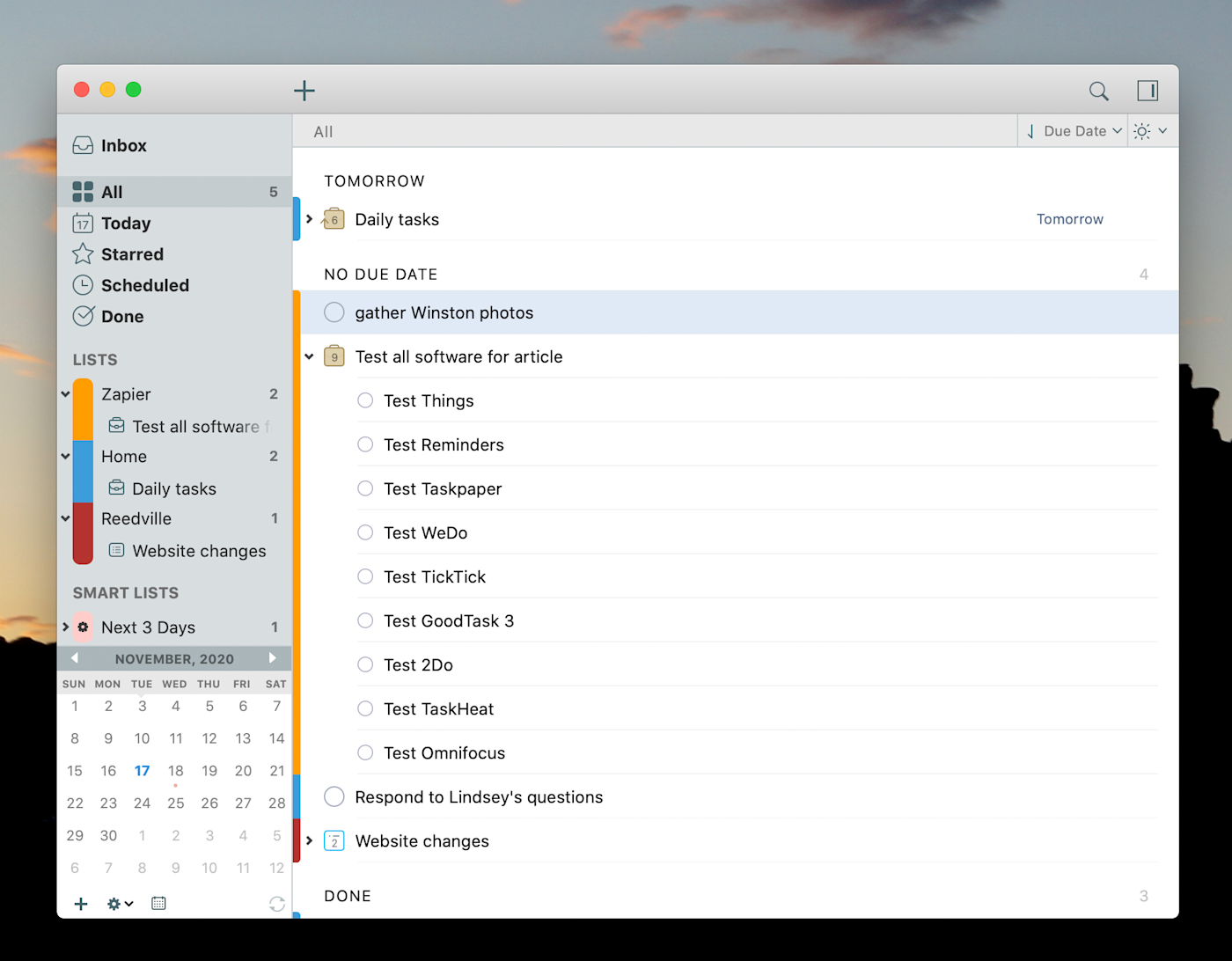Click checklist icon beside Website changes in sidebar
The height and width of the screenshot is (961, 1232).
116,550
